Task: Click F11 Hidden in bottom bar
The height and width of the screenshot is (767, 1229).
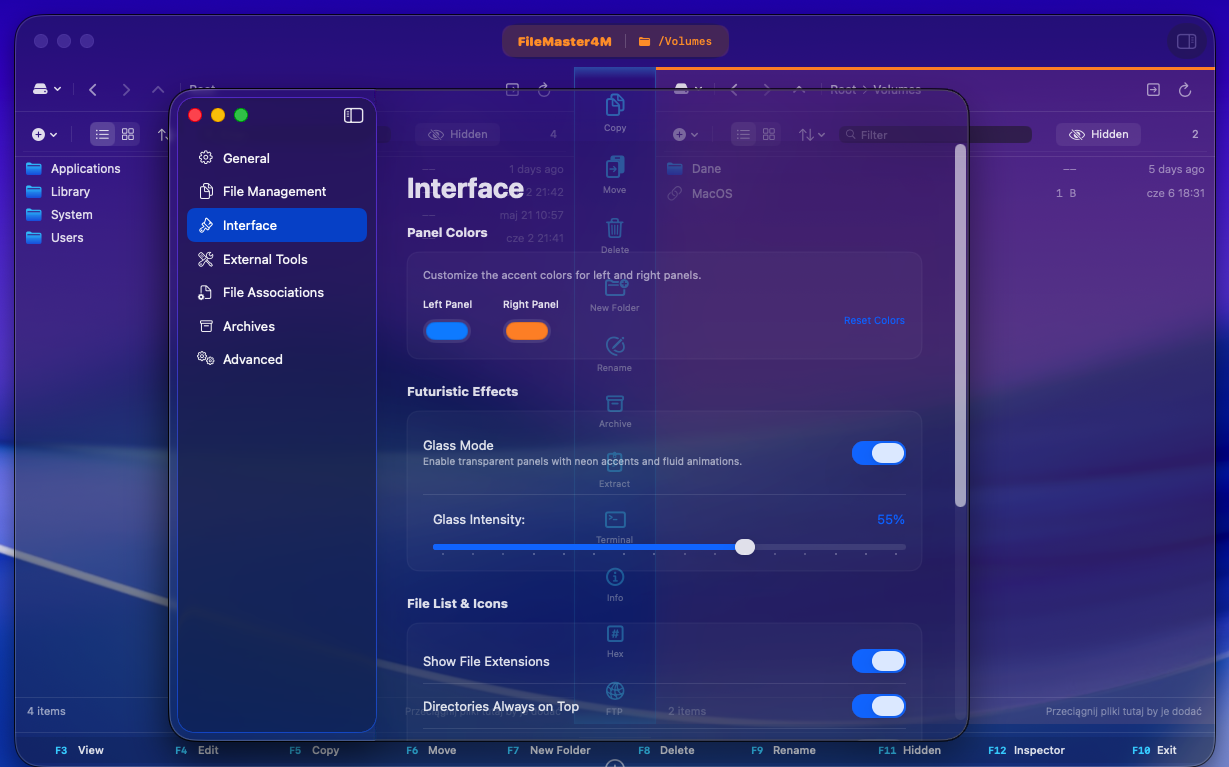Action: pos(909,750)
